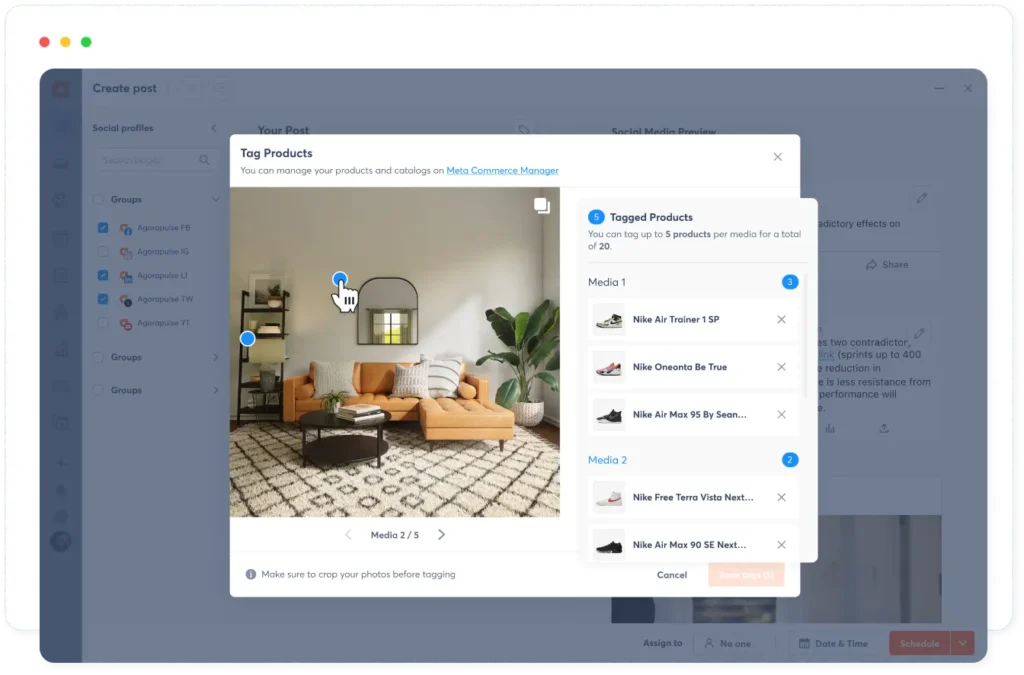Click the Nike Free Terra Vista thumbnail
Image resolution: width=1024 pixels, height=675 pixels.
[609, 498]
